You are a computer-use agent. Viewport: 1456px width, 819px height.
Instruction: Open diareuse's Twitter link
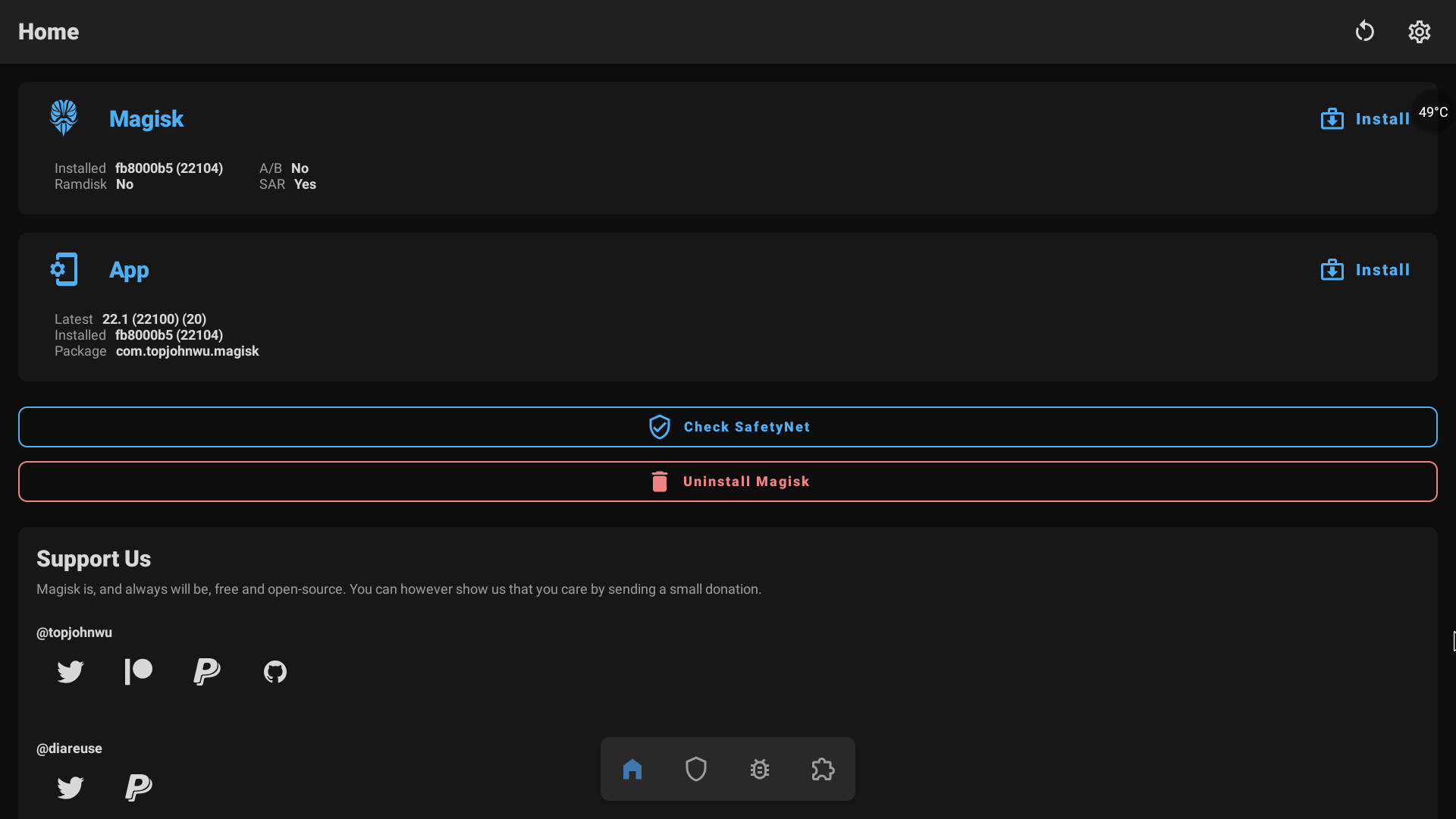[71, 787]
